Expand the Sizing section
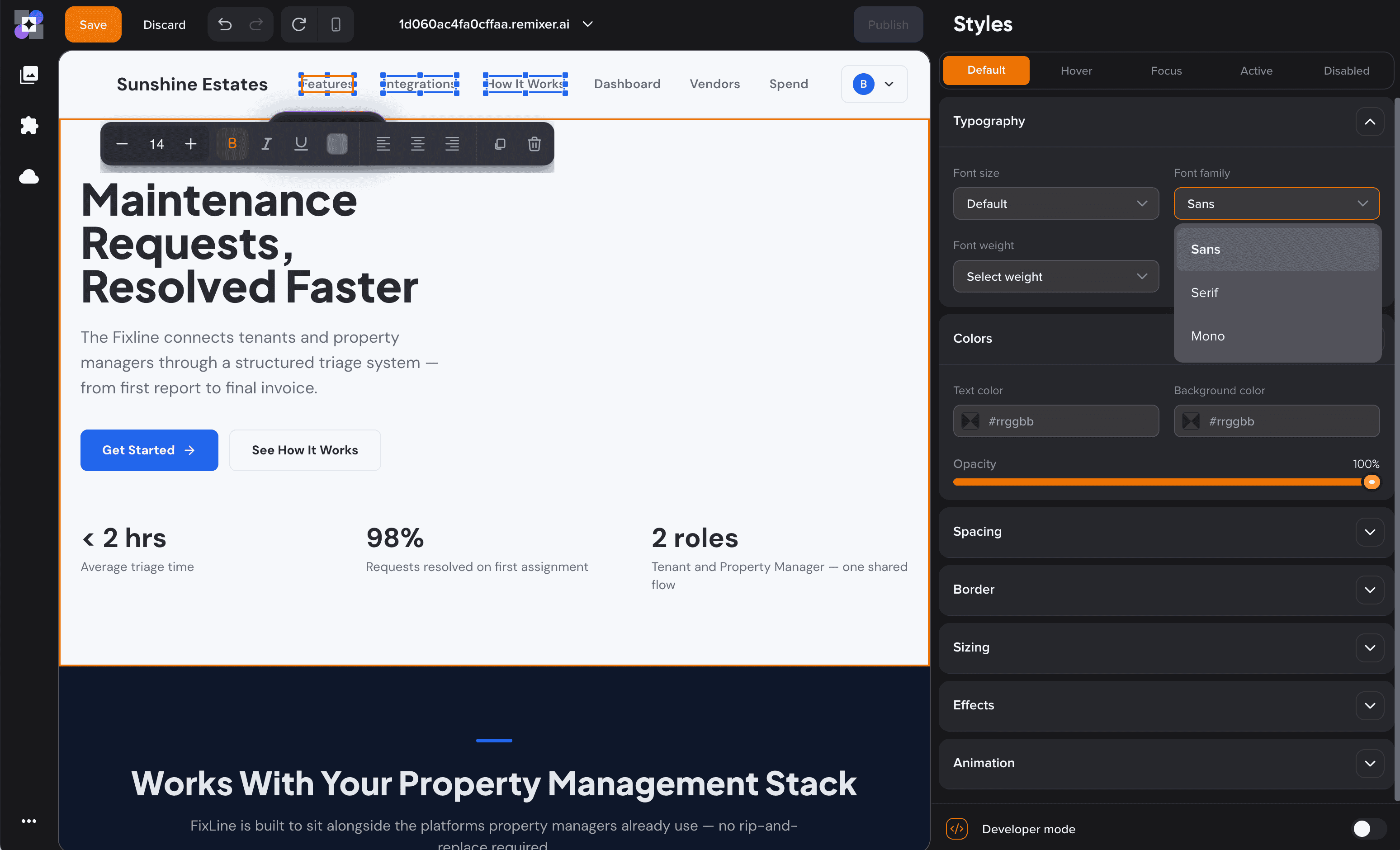The width and height of the screenshot is (1400, 850). (1370, 648)
